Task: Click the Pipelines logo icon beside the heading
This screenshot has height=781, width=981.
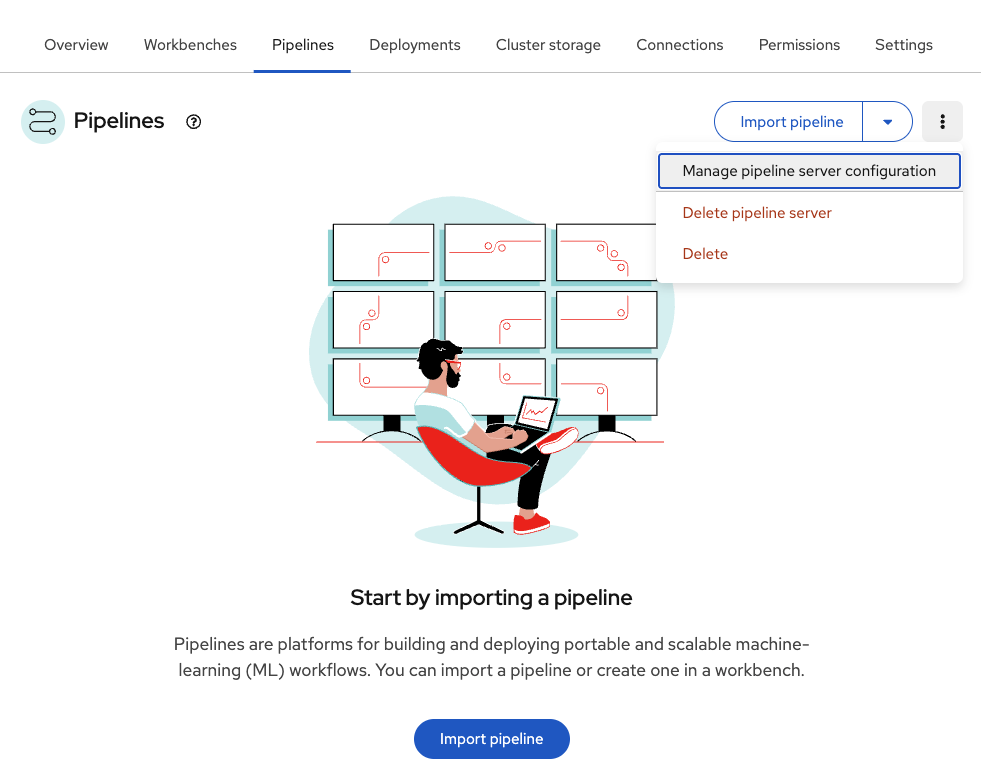Action: [x=43, y=122]
